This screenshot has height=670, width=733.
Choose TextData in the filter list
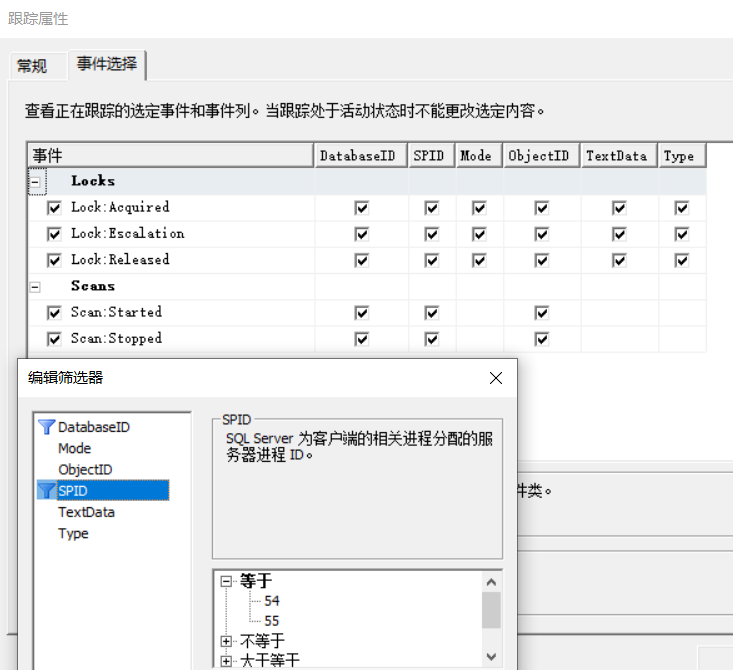(86, 512)
